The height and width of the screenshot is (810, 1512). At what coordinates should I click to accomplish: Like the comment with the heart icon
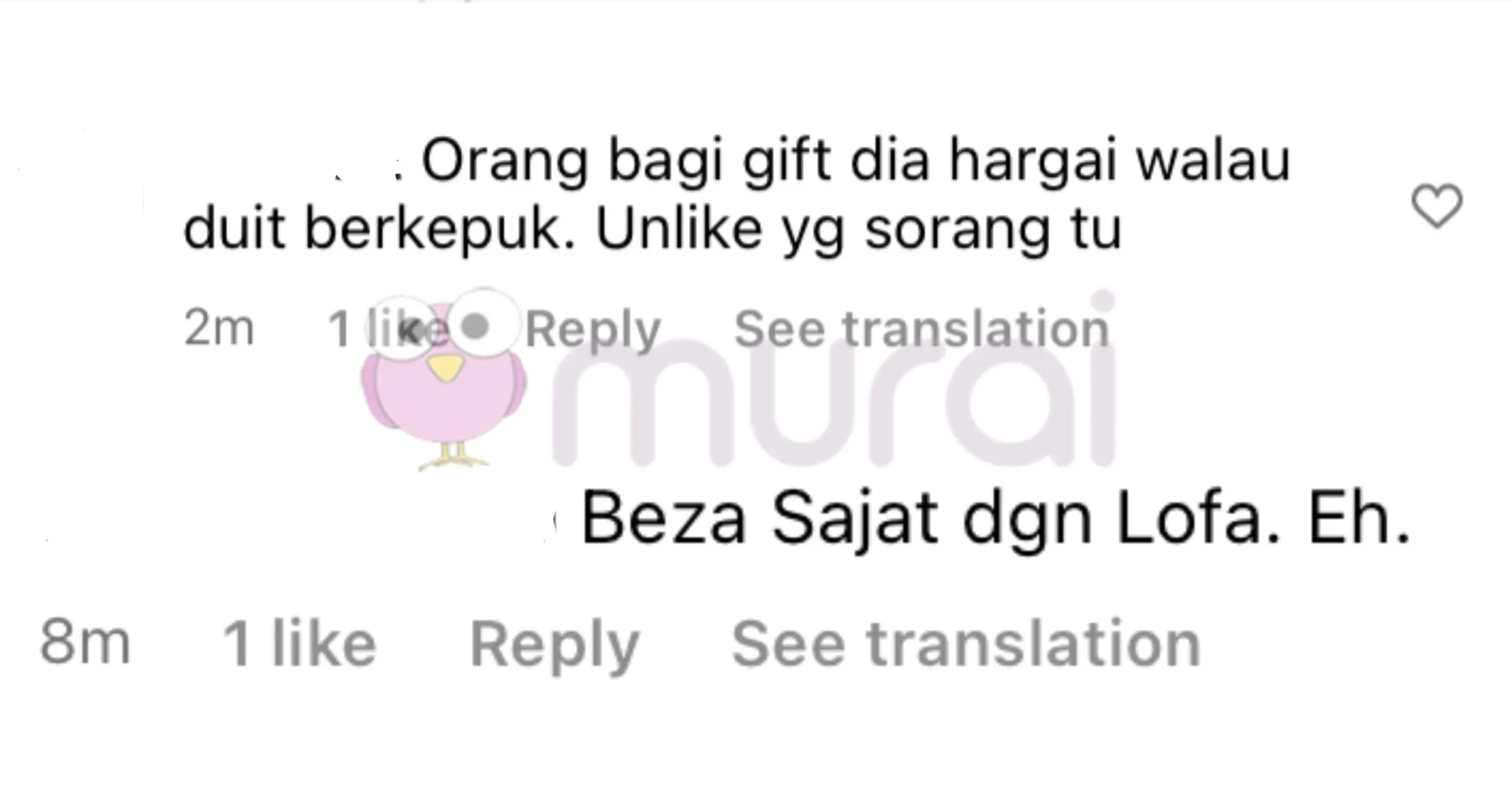1436,206
